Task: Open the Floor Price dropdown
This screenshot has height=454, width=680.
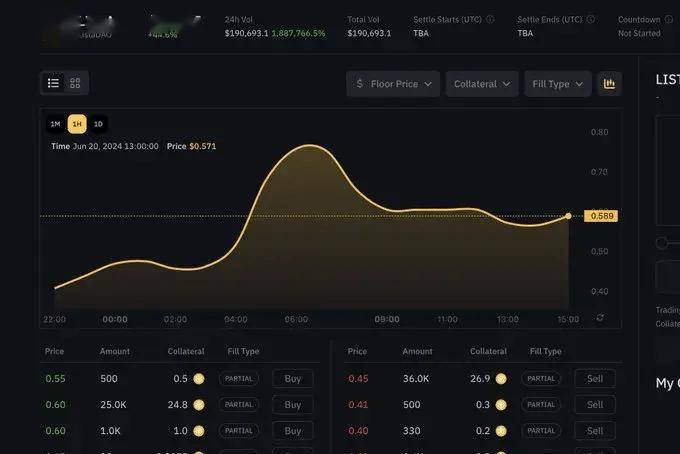Action: coord(393,84)
